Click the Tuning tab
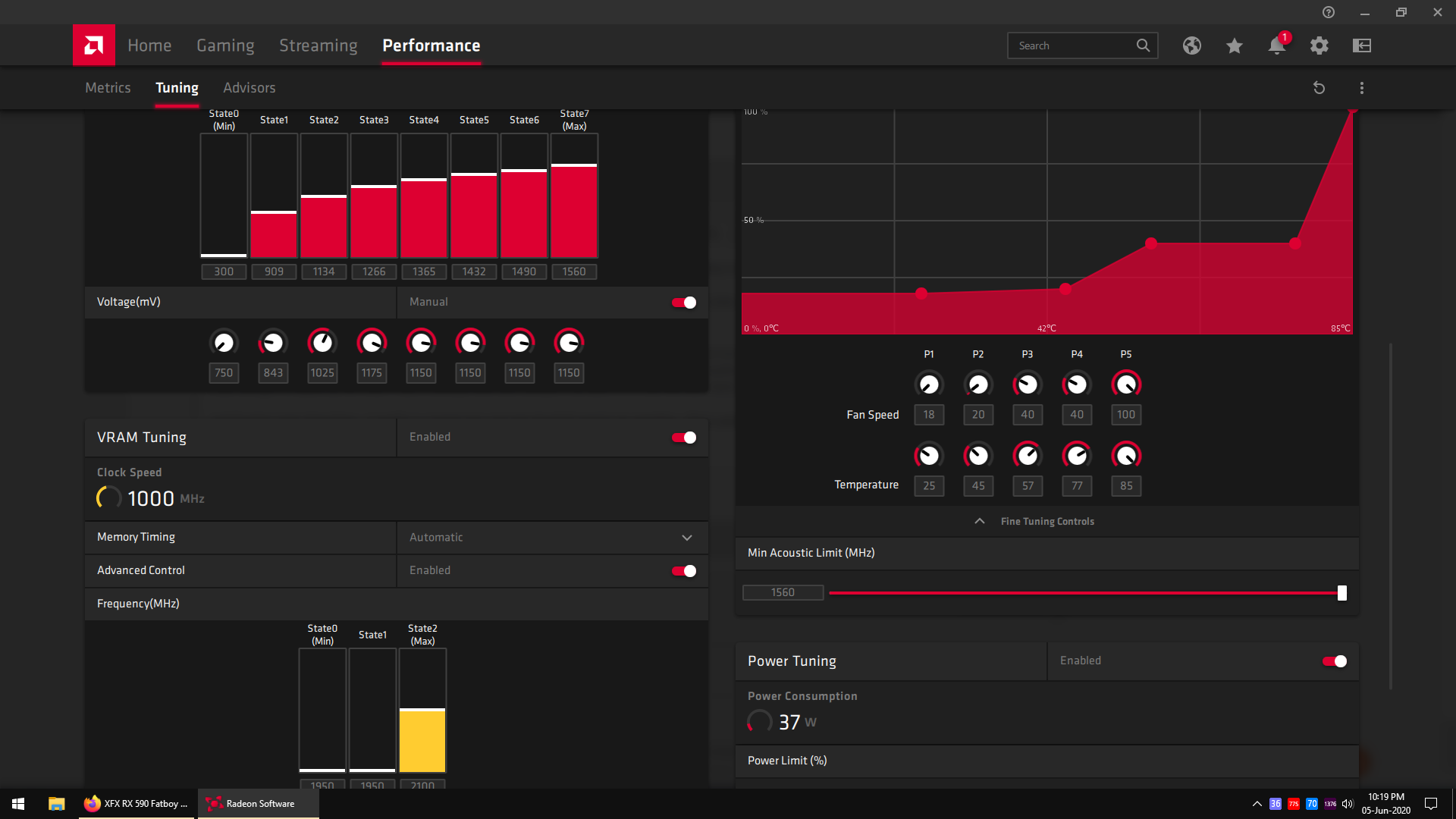This screenshot has width=1456, height=819. click(x=176, y=87)
